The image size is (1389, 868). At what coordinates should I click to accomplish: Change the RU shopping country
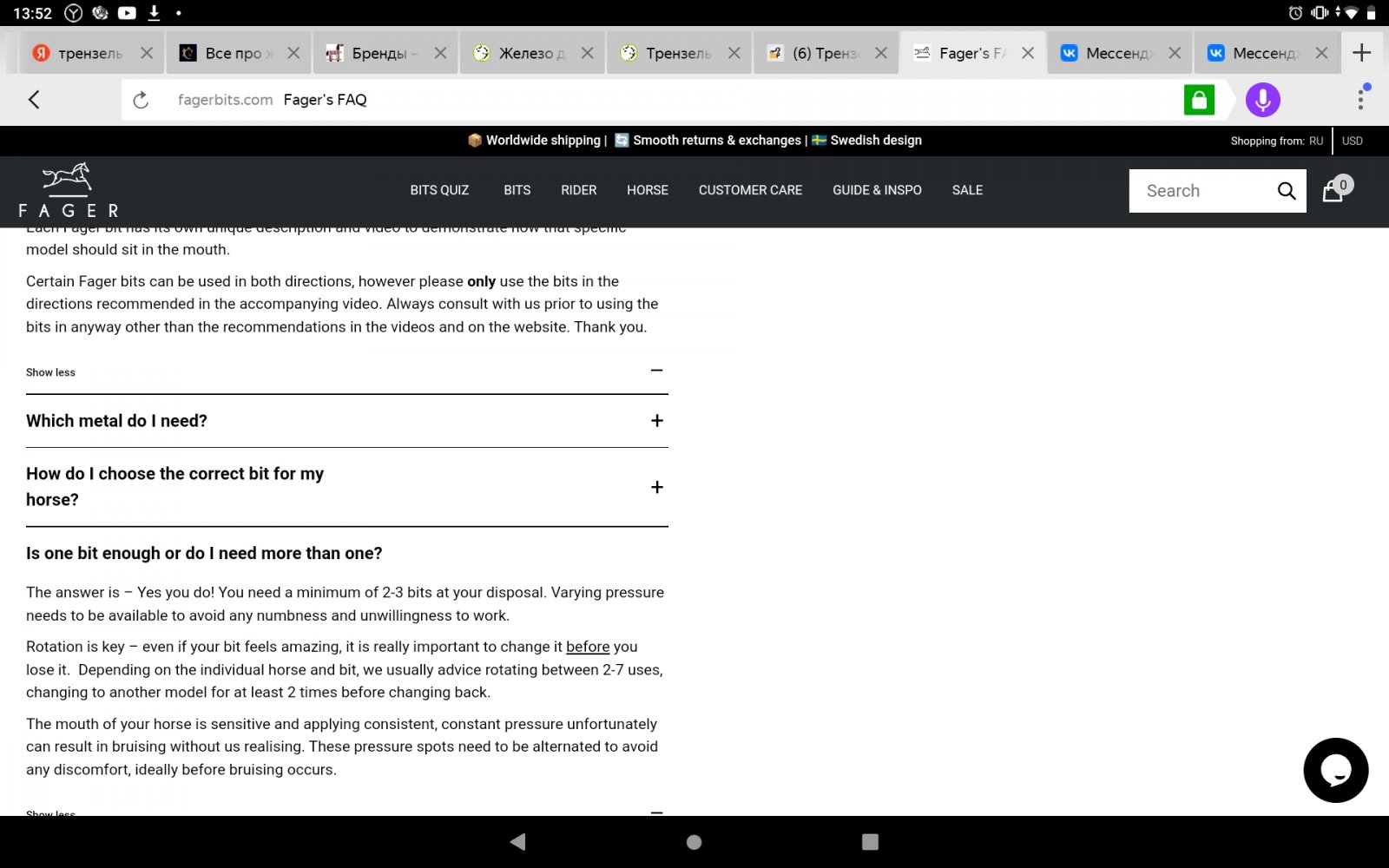click(1316, 141)
